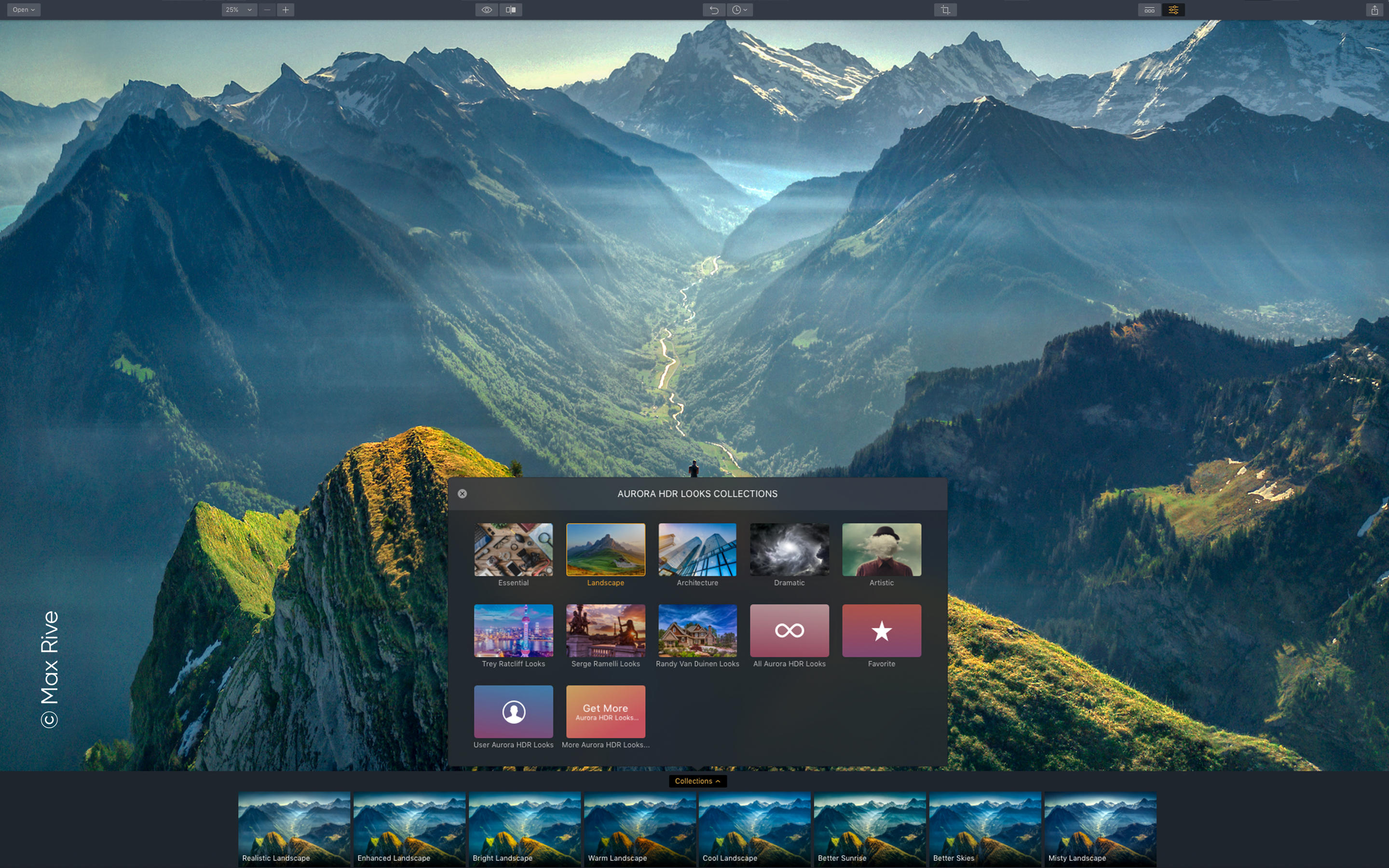Click Get More Aurora HDR Looks button
Viewport: 1389px width, 868px height.
[x=606, y=711]
